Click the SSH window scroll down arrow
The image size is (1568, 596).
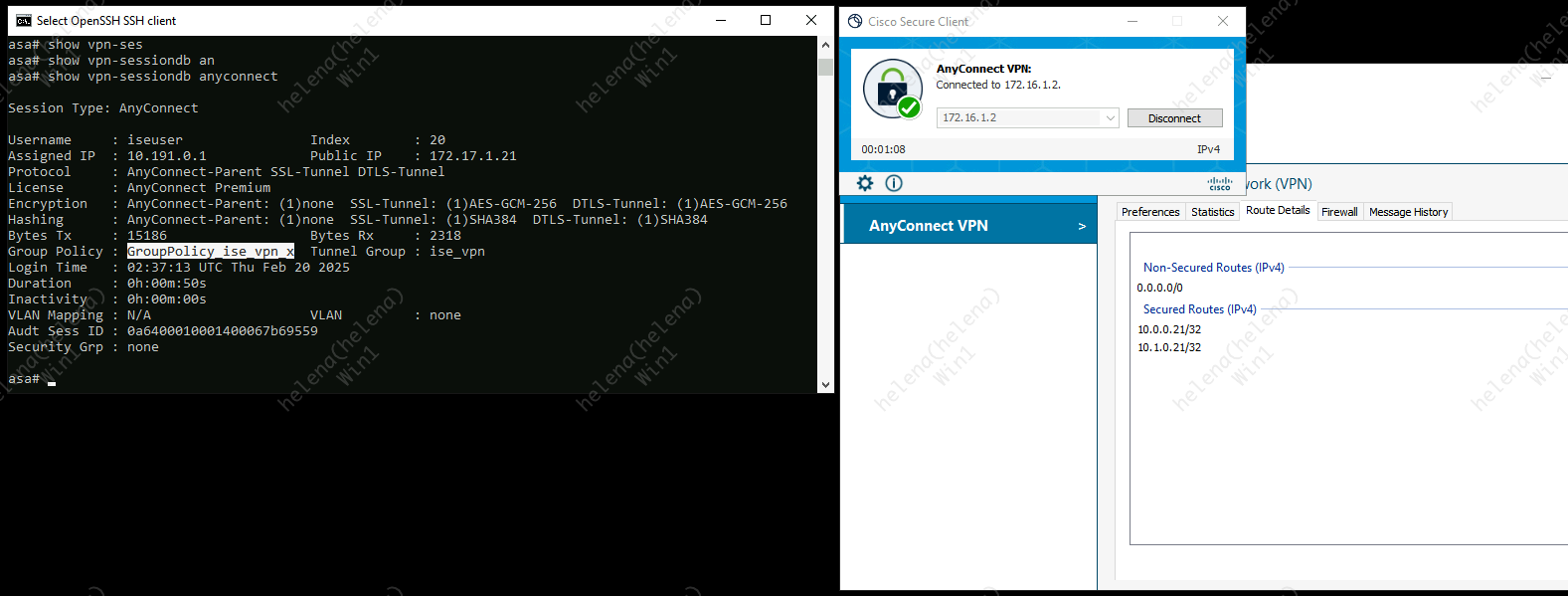(825, 385)
